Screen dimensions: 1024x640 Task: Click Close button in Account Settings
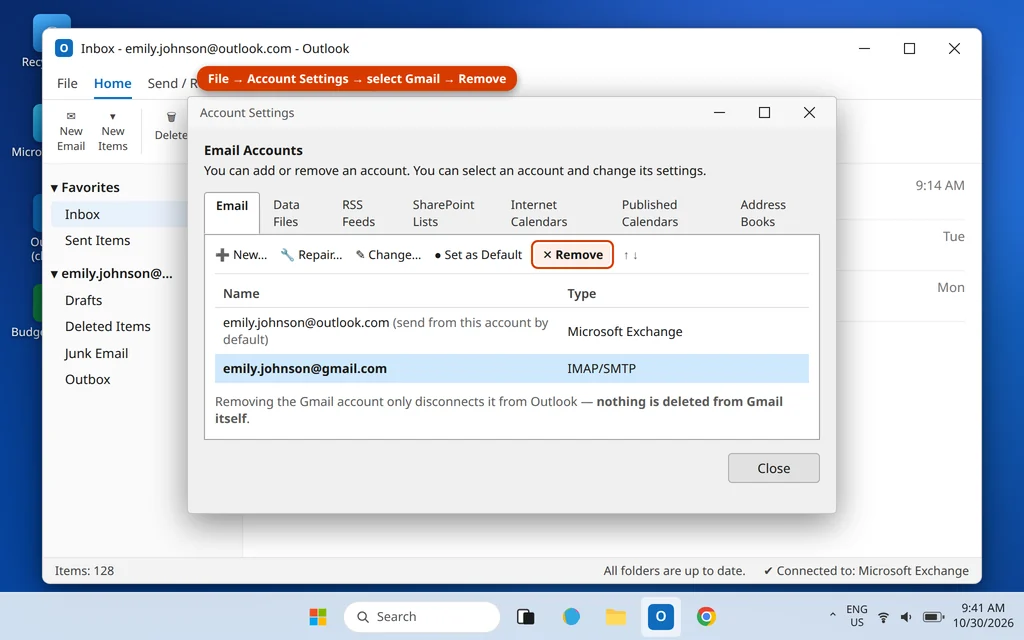click(x=773, y=468)
